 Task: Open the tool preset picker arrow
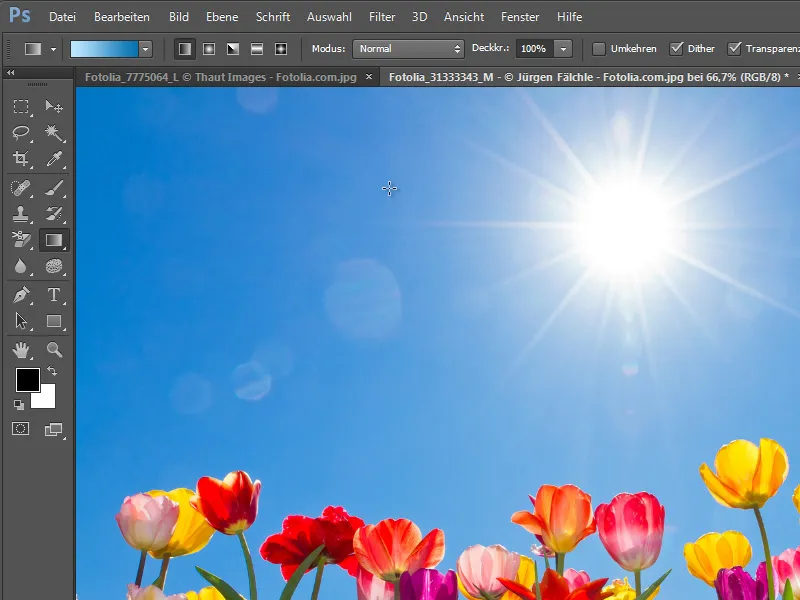(53, 49)
